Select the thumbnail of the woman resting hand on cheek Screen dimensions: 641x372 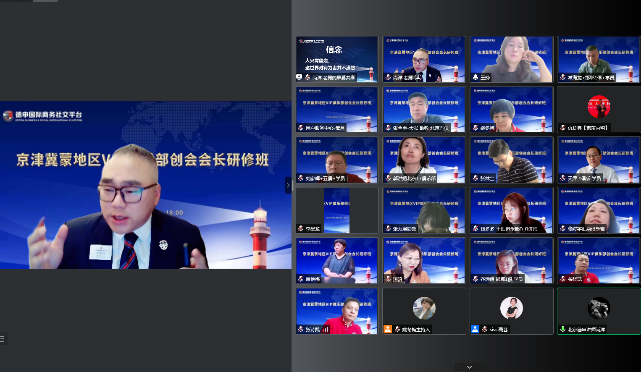512,59
